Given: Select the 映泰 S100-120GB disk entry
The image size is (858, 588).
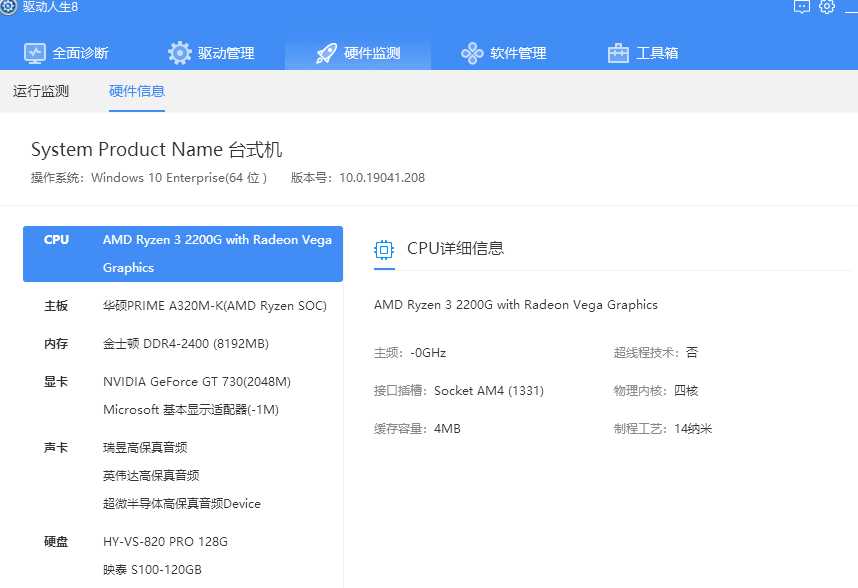Looking at the screenshot, I should (x=152, y=569).
